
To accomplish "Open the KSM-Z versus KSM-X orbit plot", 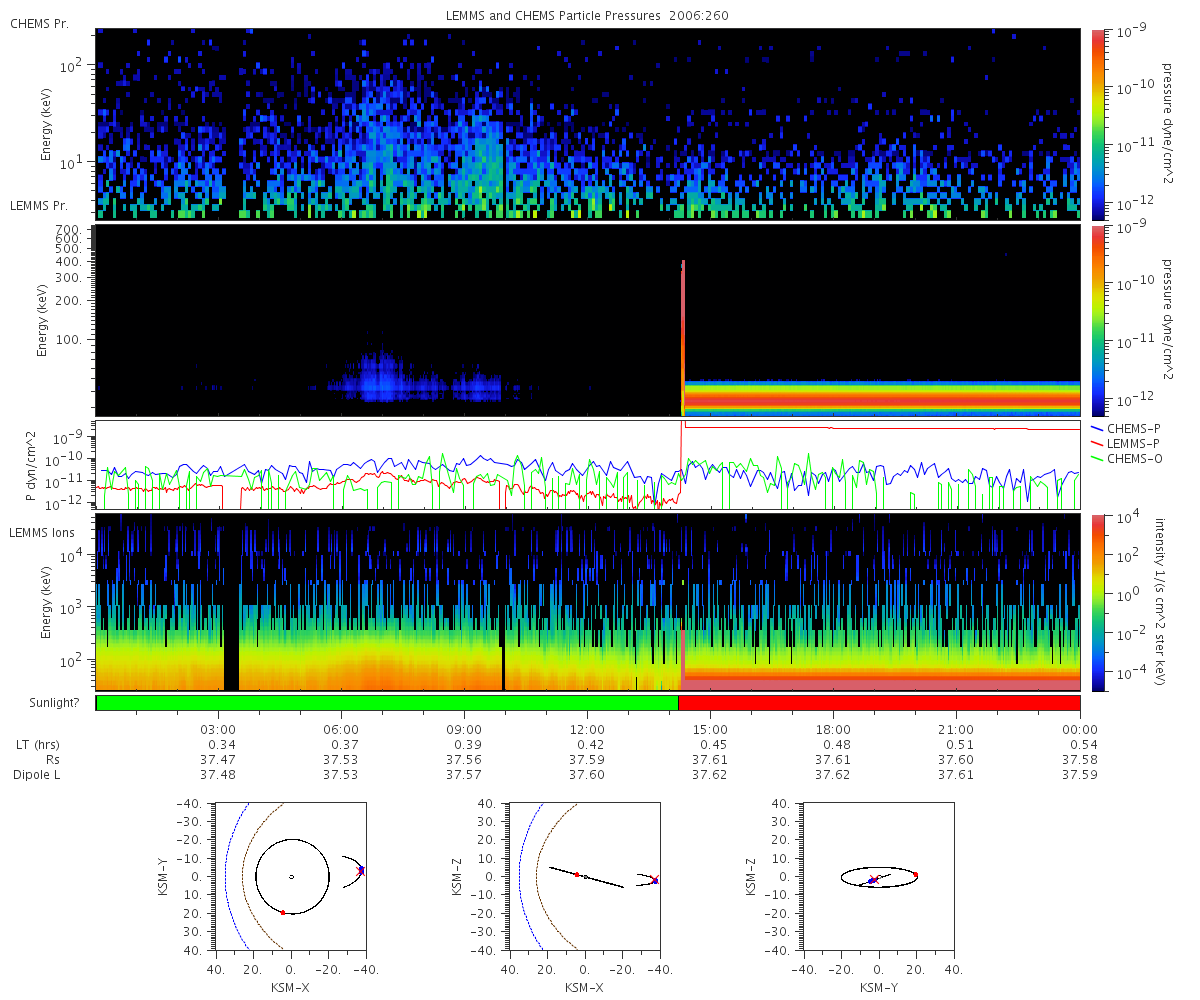I will pyautogui.click(x=586, y=876).
